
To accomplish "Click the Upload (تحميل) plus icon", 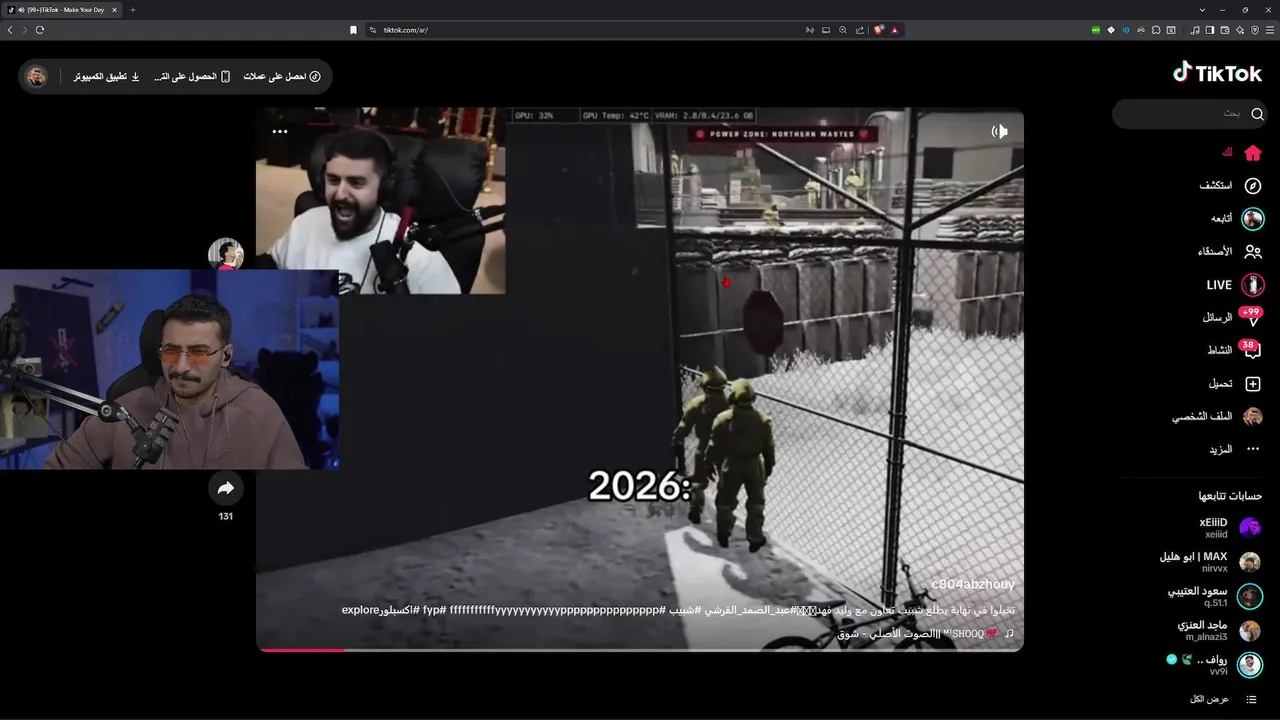I will [1253, 384].
